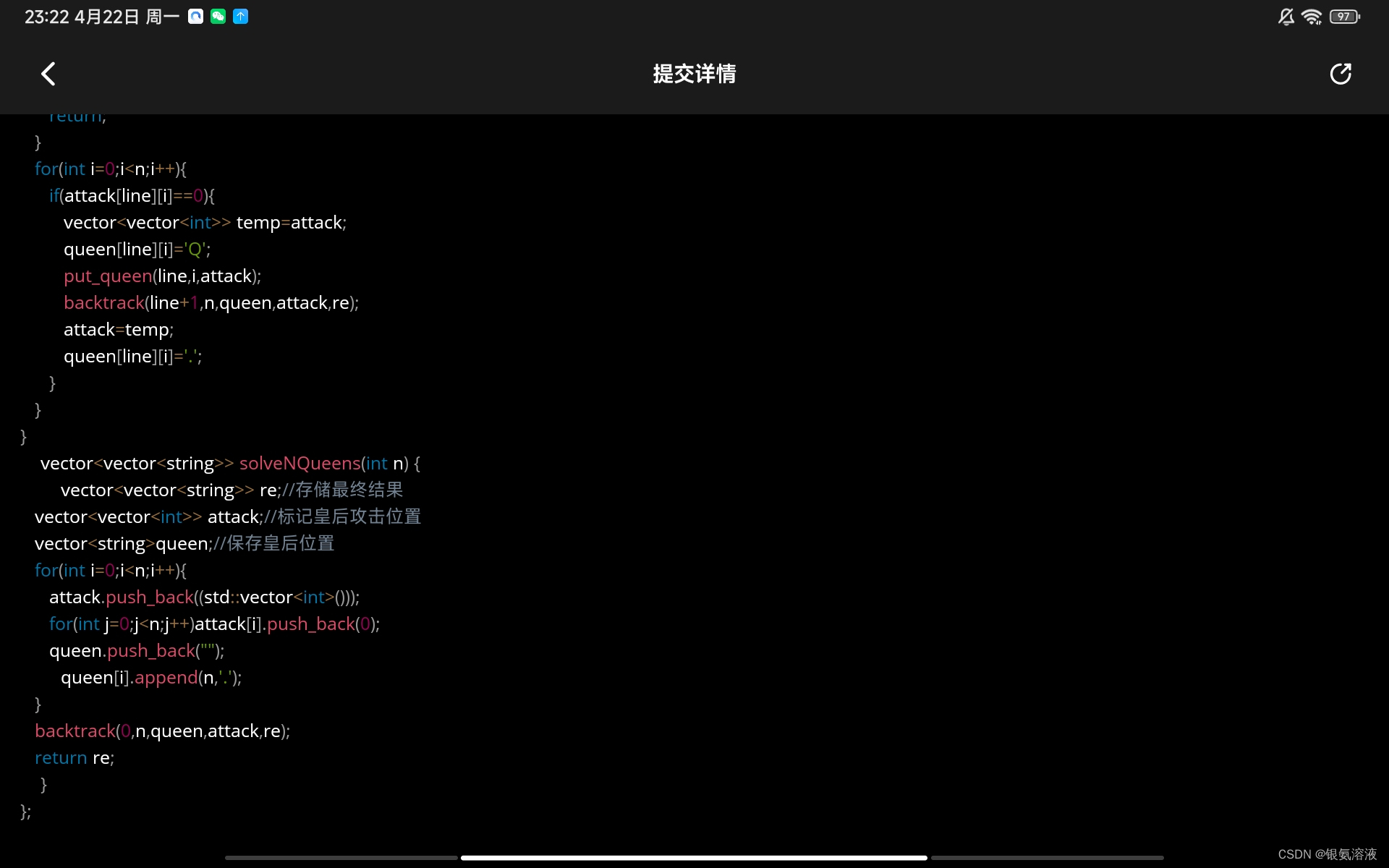
Task: Tap the queen.push_back(""); line
Action: (137, 651)
